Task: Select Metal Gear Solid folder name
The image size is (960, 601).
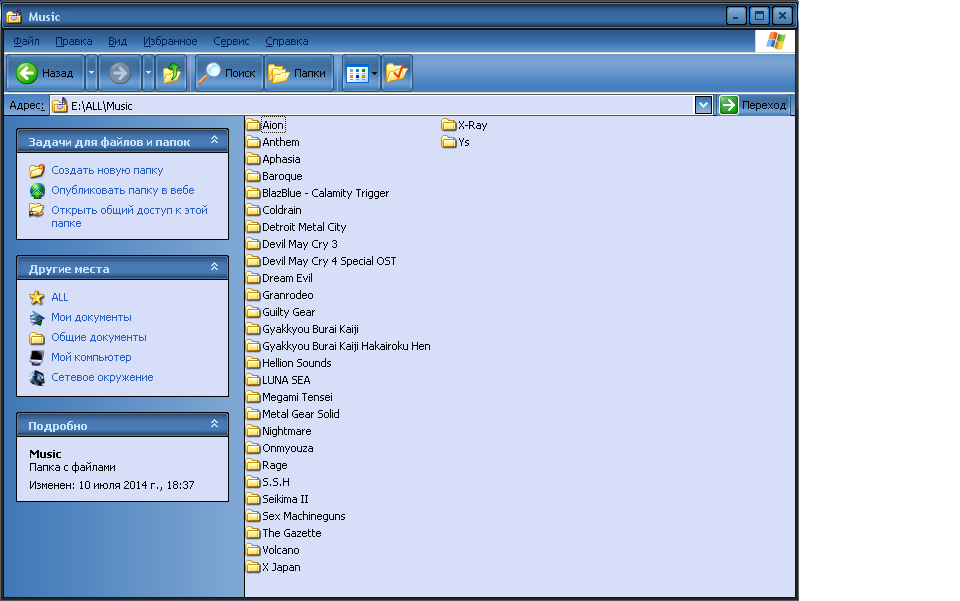Action: coord(301,414)
